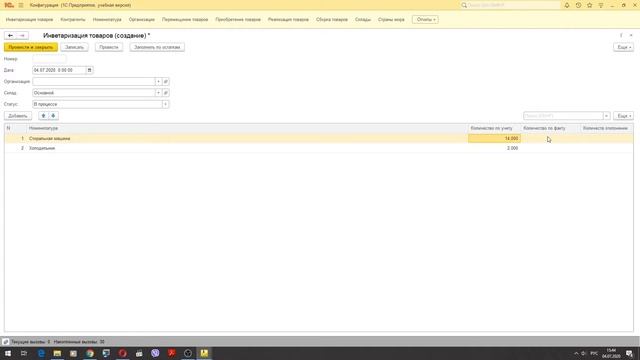
Task: Open the history clock icon
Action: click(x=578, y=5)
